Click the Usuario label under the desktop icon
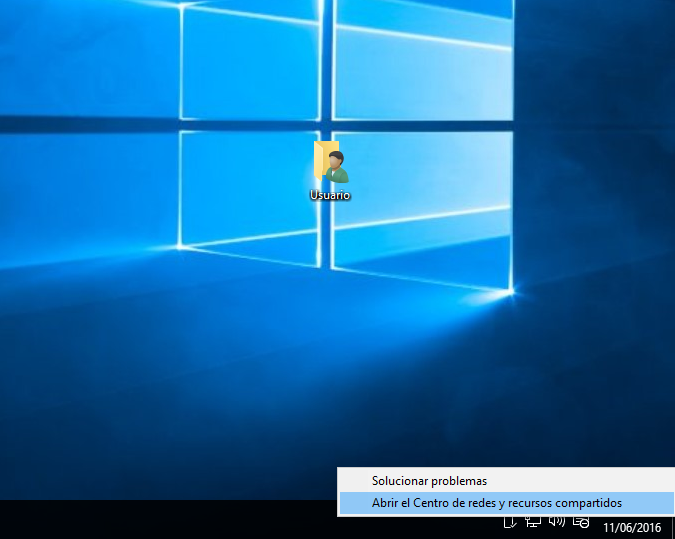The height and width of the screenshot is (539, 675). (330, 195)
